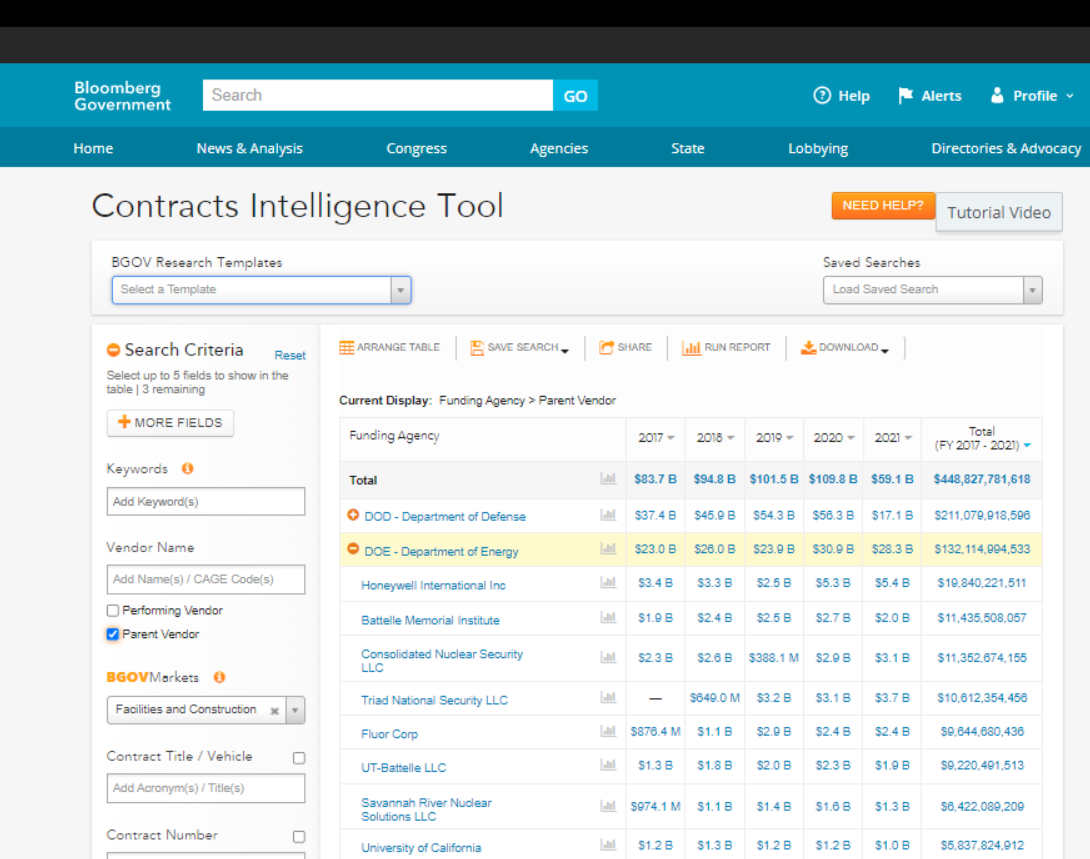Viewport: 1090px width, 859px height.
Task: Open chart icon for Fluor Corp
Action: point(608,731)
